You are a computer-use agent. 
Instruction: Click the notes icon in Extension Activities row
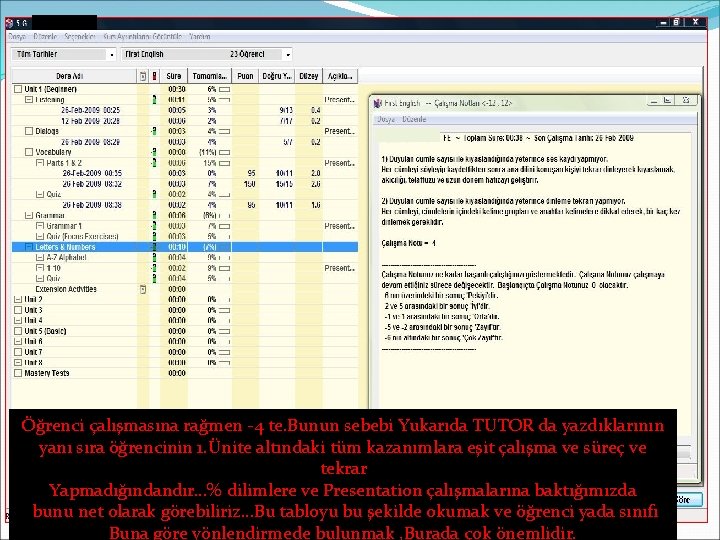pyautogui.click(x=143, y=289)
